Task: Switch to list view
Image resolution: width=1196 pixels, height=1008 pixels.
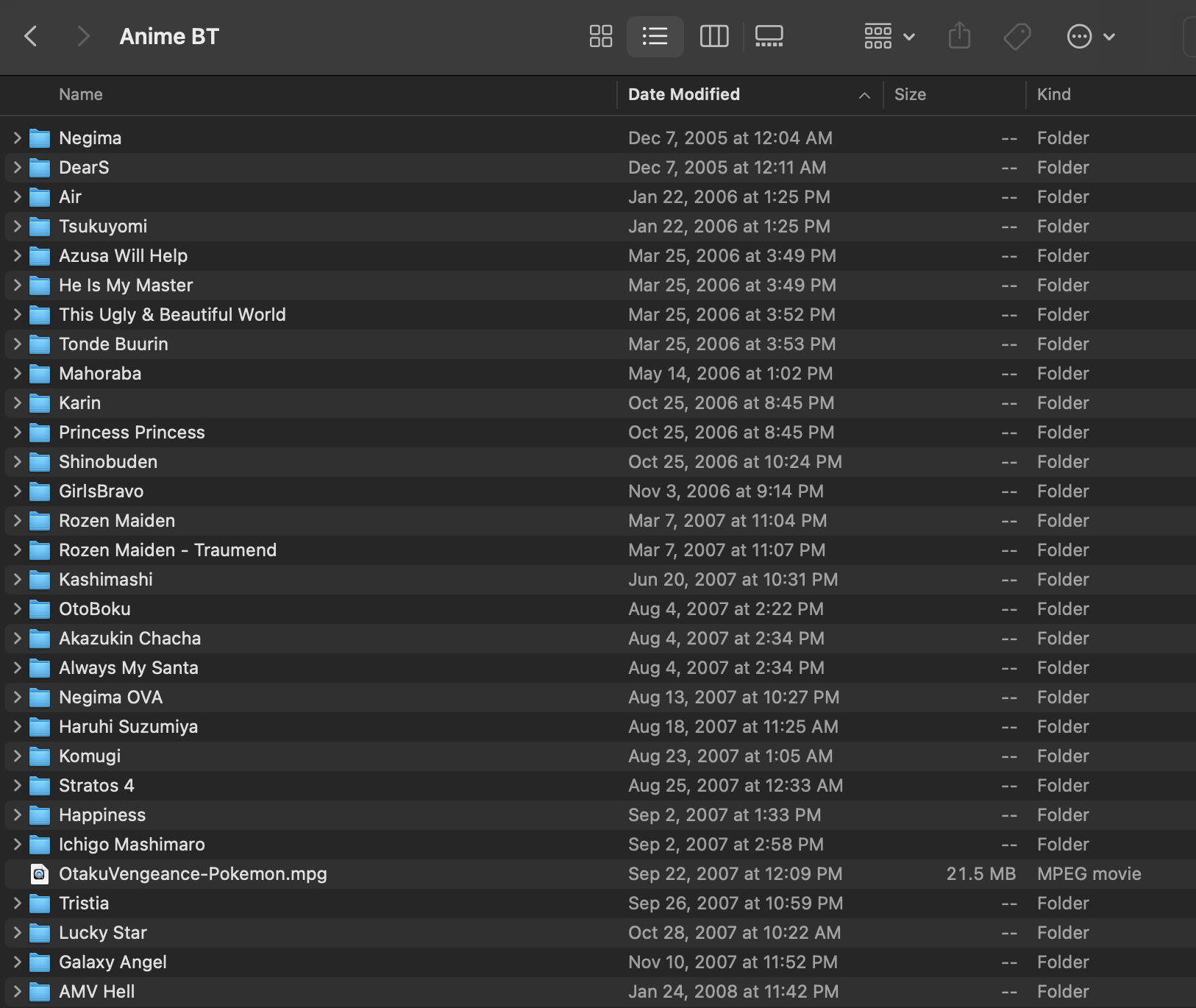Action: click(655, 36)
